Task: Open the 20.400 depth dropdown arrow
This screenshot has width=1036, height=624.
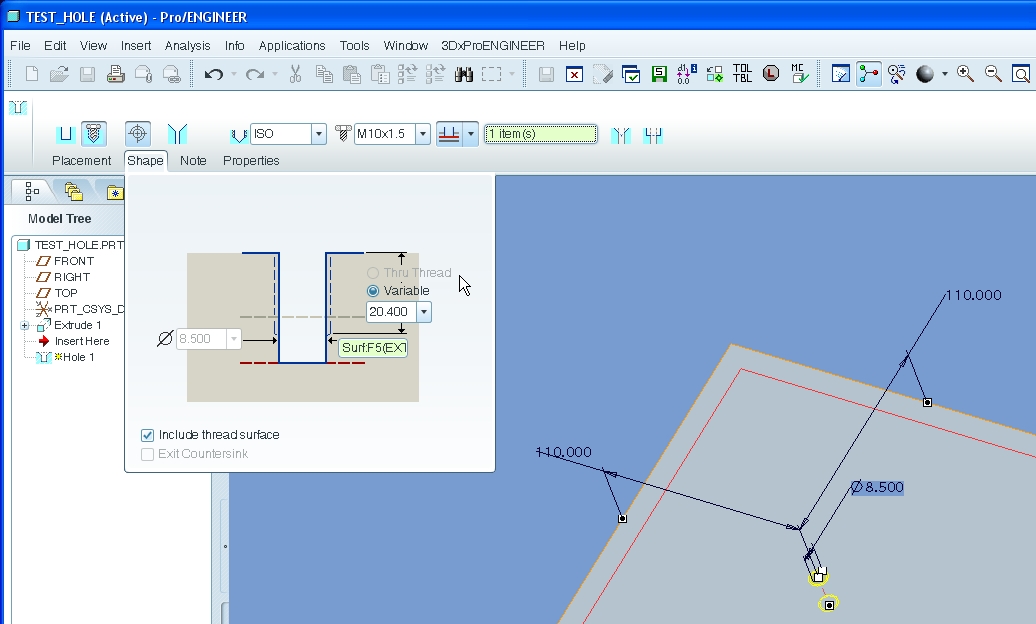Action: pos(424,312)
